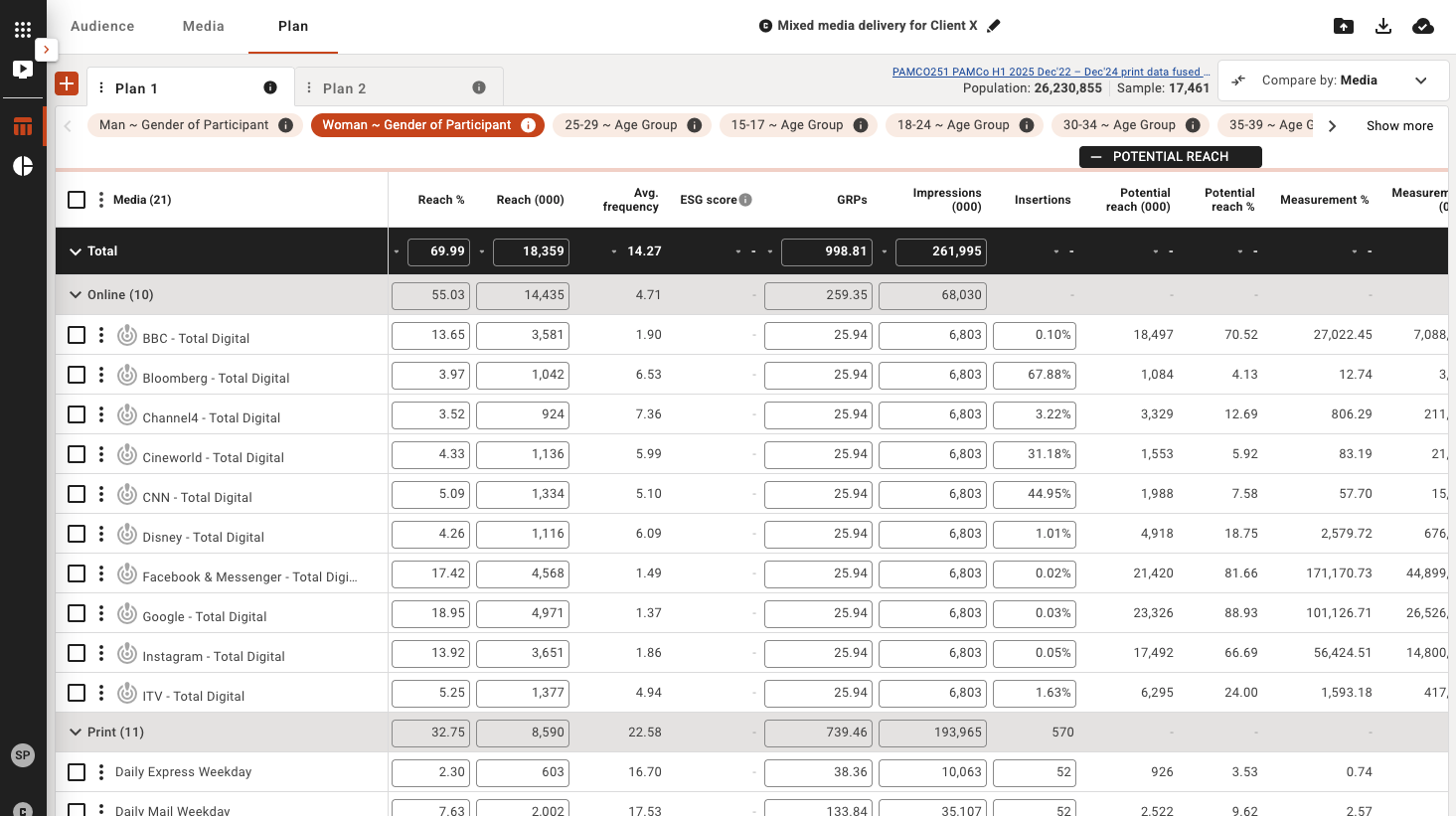Open the SP user avatar
1456x816 pixels.
click(23, 755)
